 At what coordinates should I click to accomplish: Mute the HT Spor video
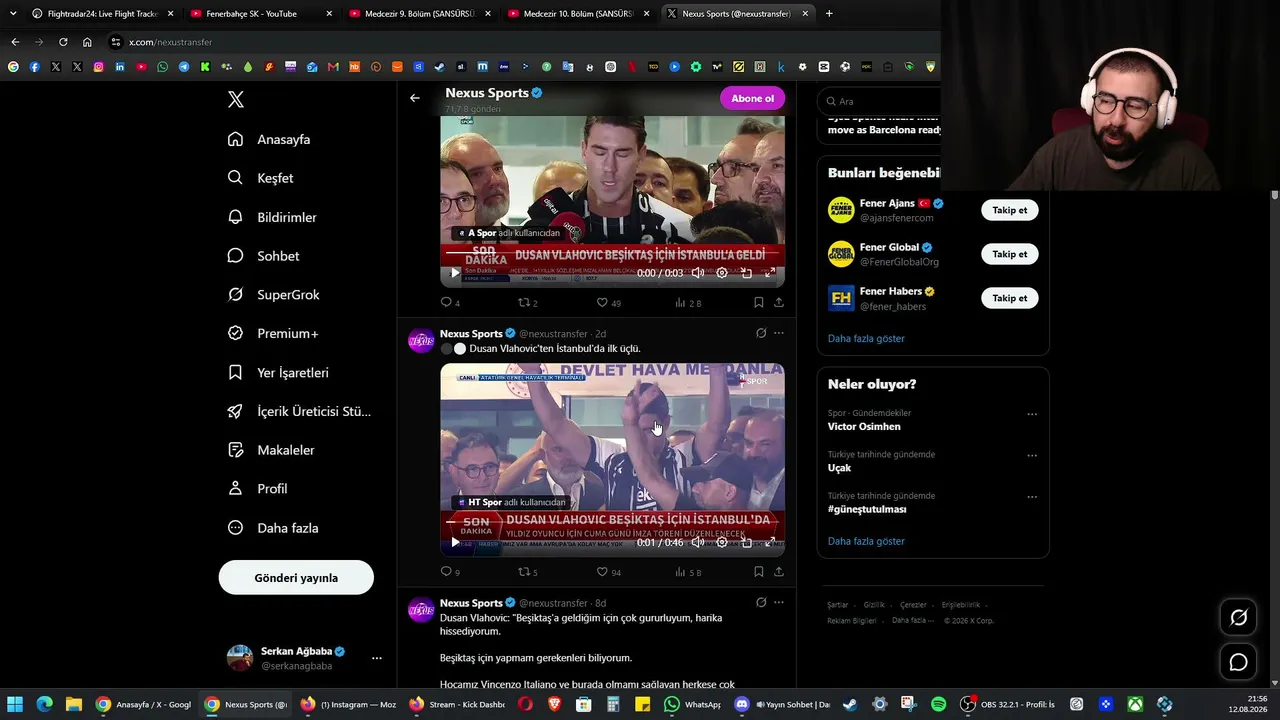697,542
